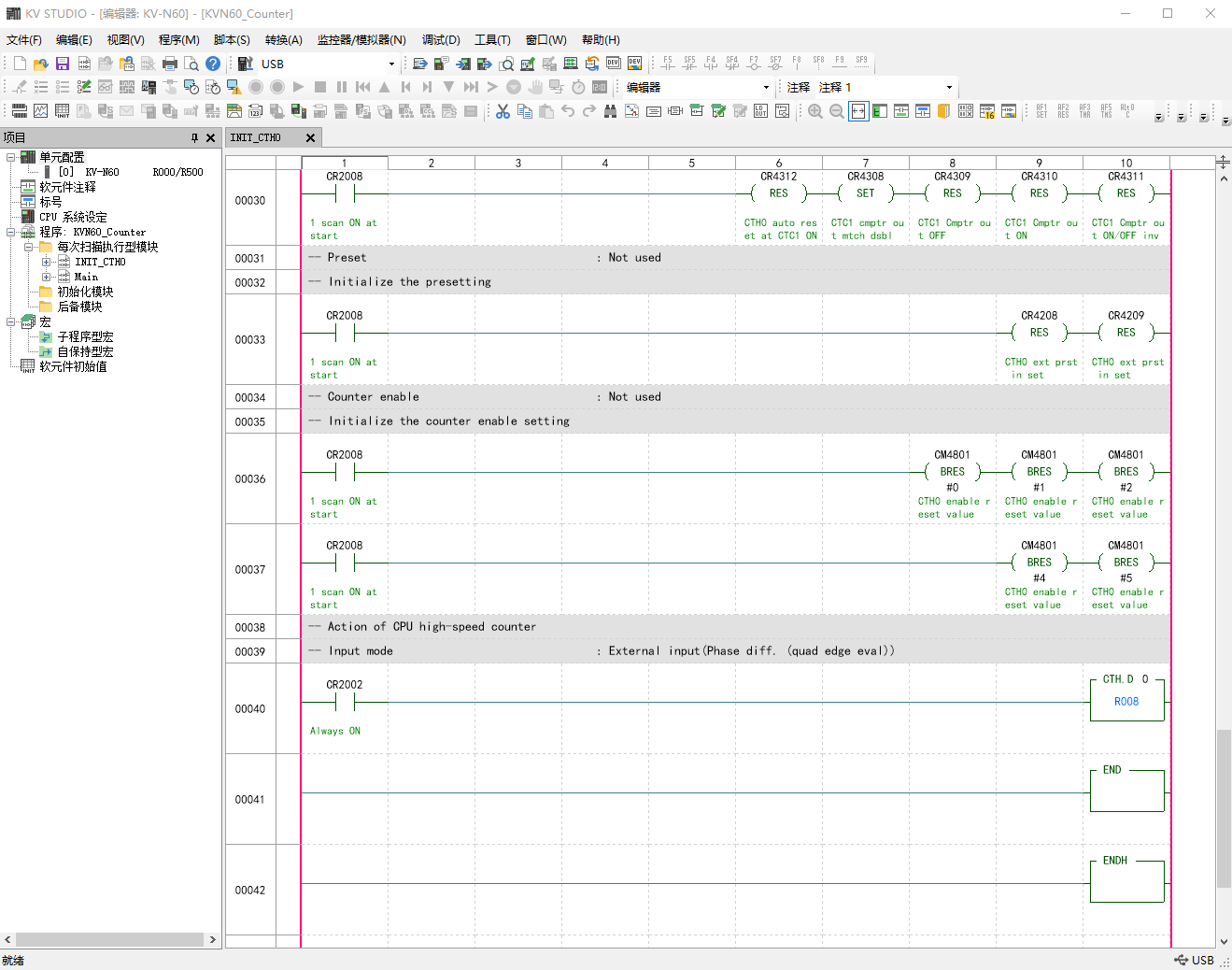Click the AF3 TMR instruction icon
The width and height of the screenshot is (1232, 970).
click(x=1084, y=111)
